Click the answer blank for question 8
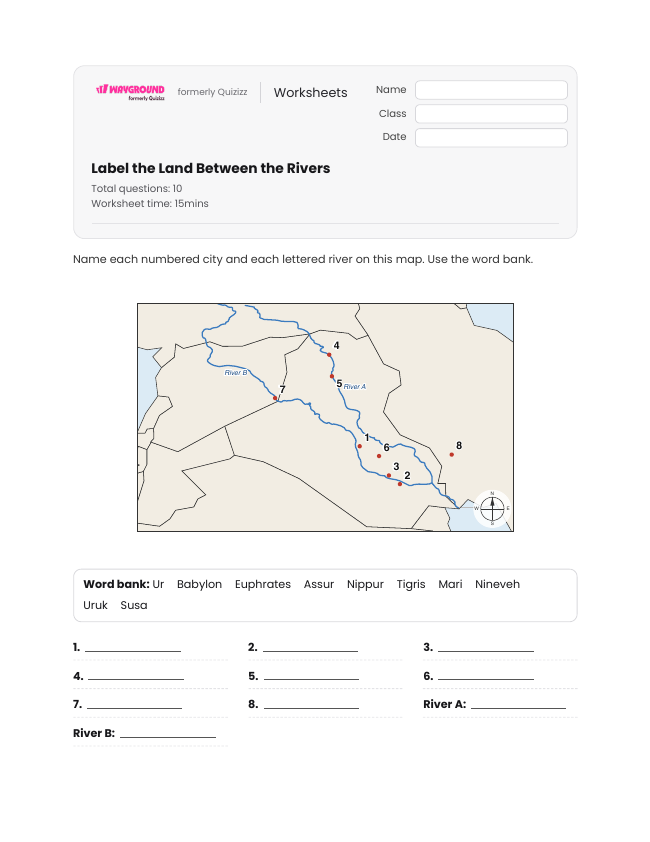Screen dimensions: 650x842 (x=311, y=705)
